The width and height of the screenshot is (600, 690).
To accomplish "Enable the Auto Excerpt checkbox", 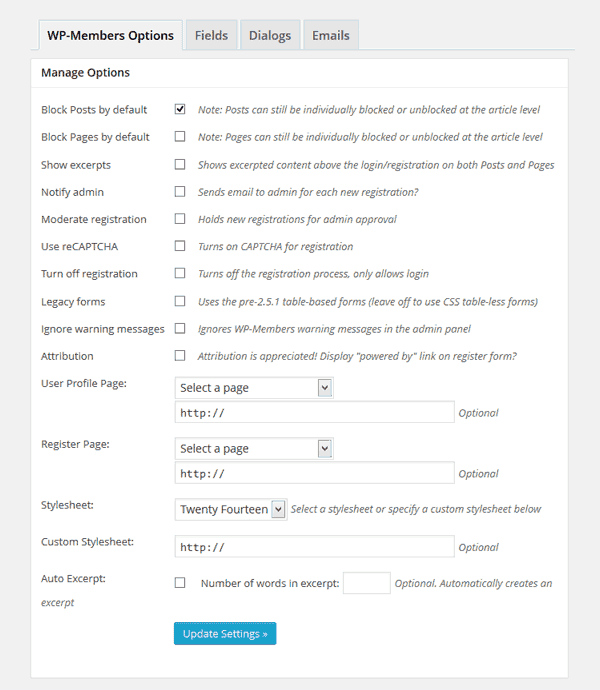I will pyautogui.click(x=180, y=583).
